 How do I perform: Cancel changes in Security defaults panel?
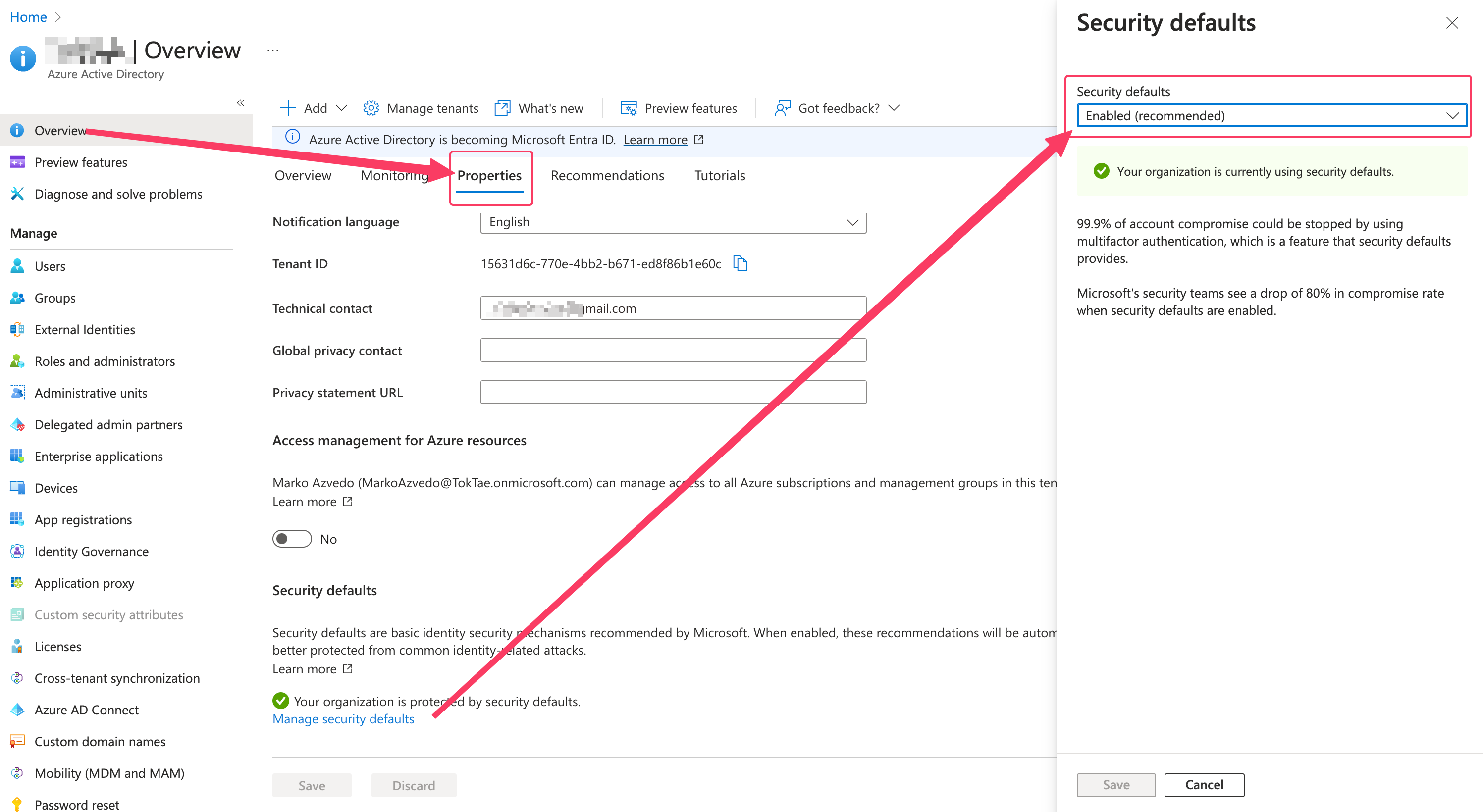[1204, 784]
